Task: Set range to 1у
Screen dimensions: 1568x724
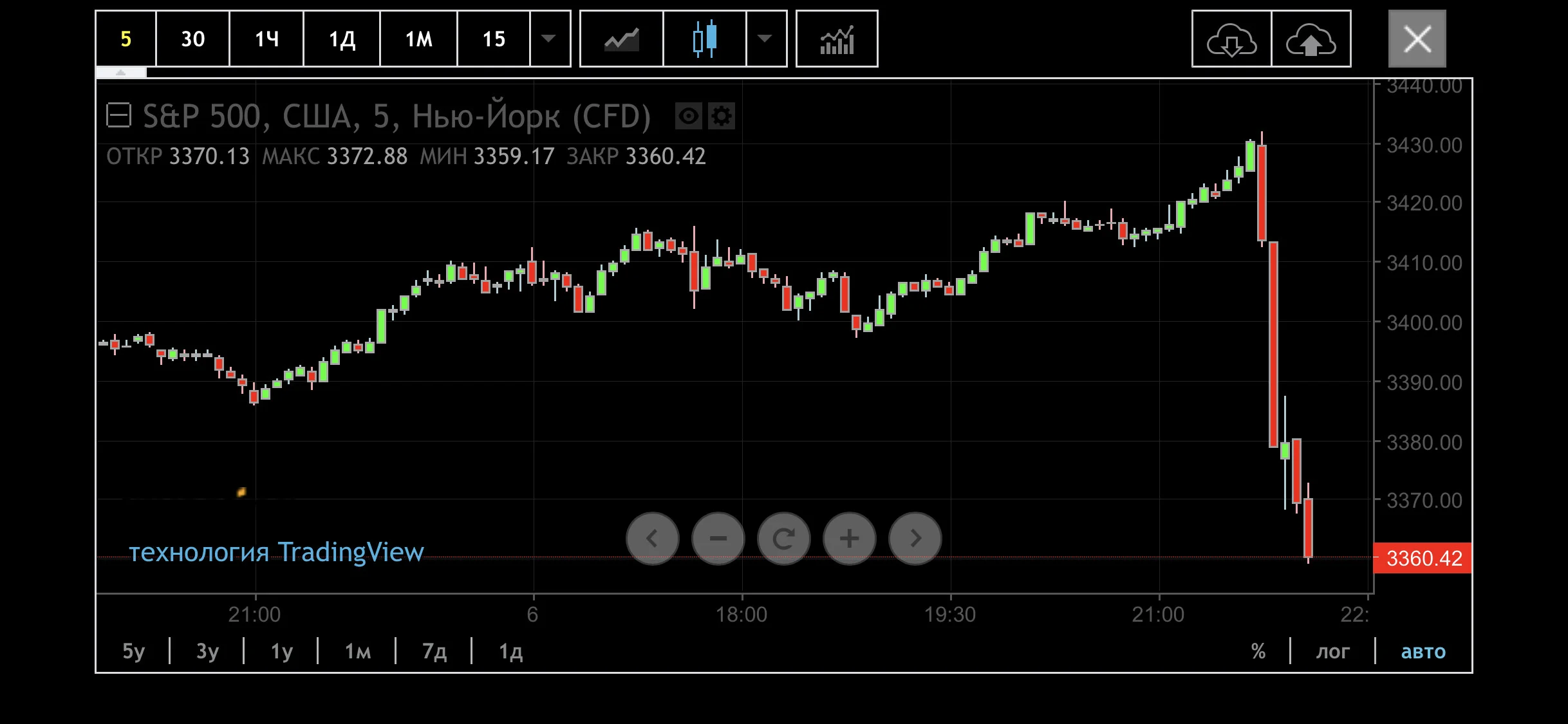Action: (x=281, y=651)
